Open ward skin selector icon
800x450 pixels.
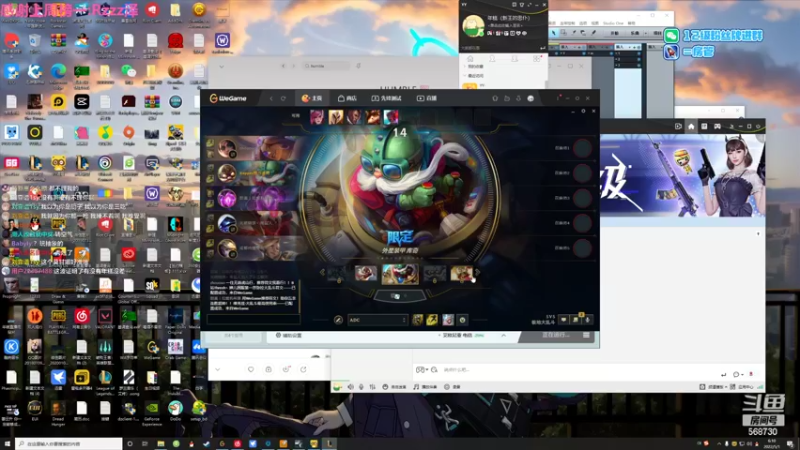[x=447, y=320]
